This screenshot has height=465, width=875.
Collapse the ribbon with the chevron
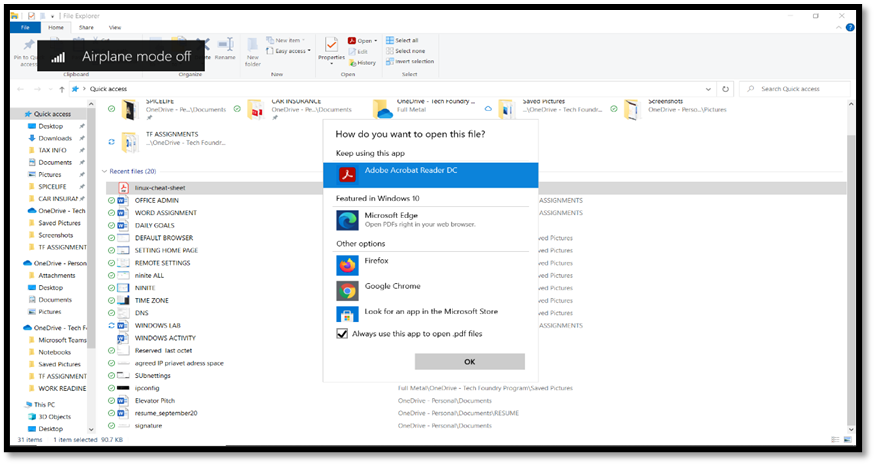click(839, 27)
